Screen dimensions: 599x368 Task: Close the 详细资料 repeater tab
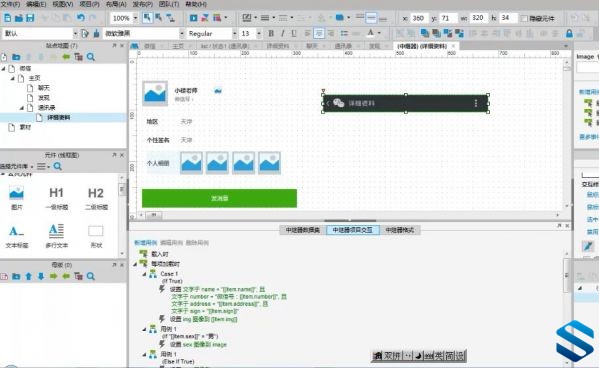click(x=453, y=46)
